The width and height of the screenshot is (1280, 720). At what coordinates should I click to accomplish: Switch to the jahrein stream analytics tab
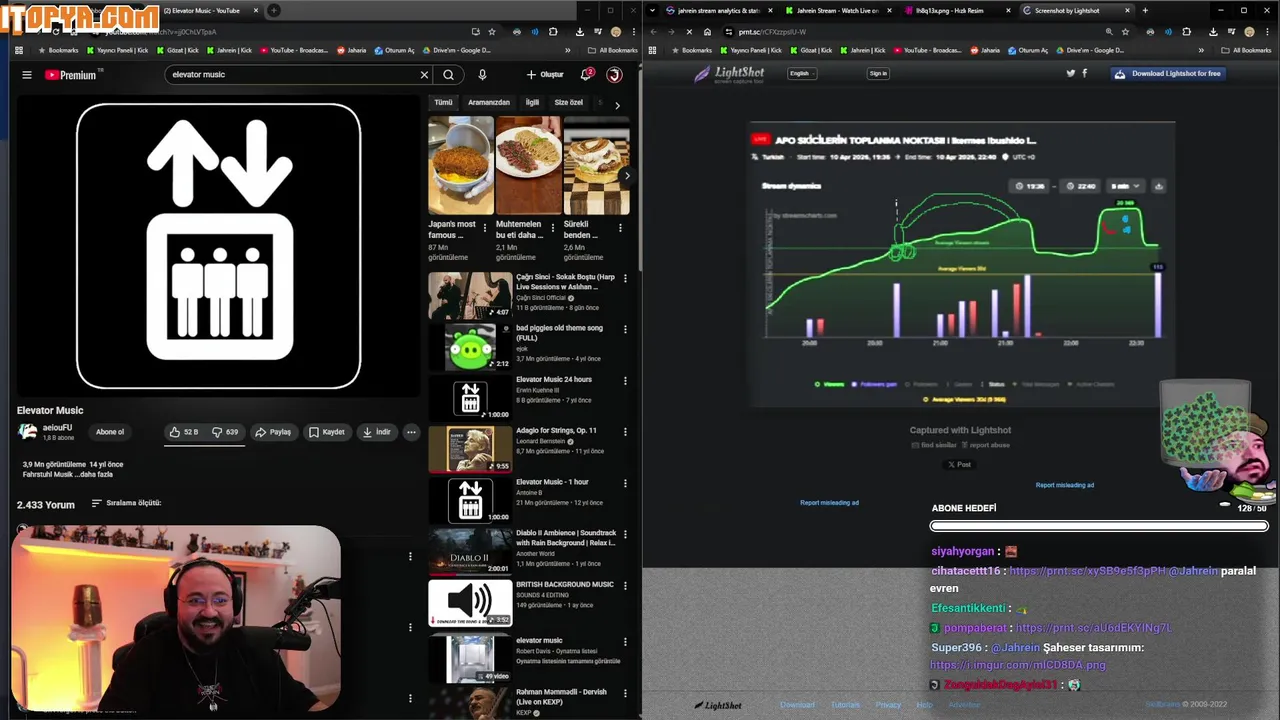coord(718,11)
